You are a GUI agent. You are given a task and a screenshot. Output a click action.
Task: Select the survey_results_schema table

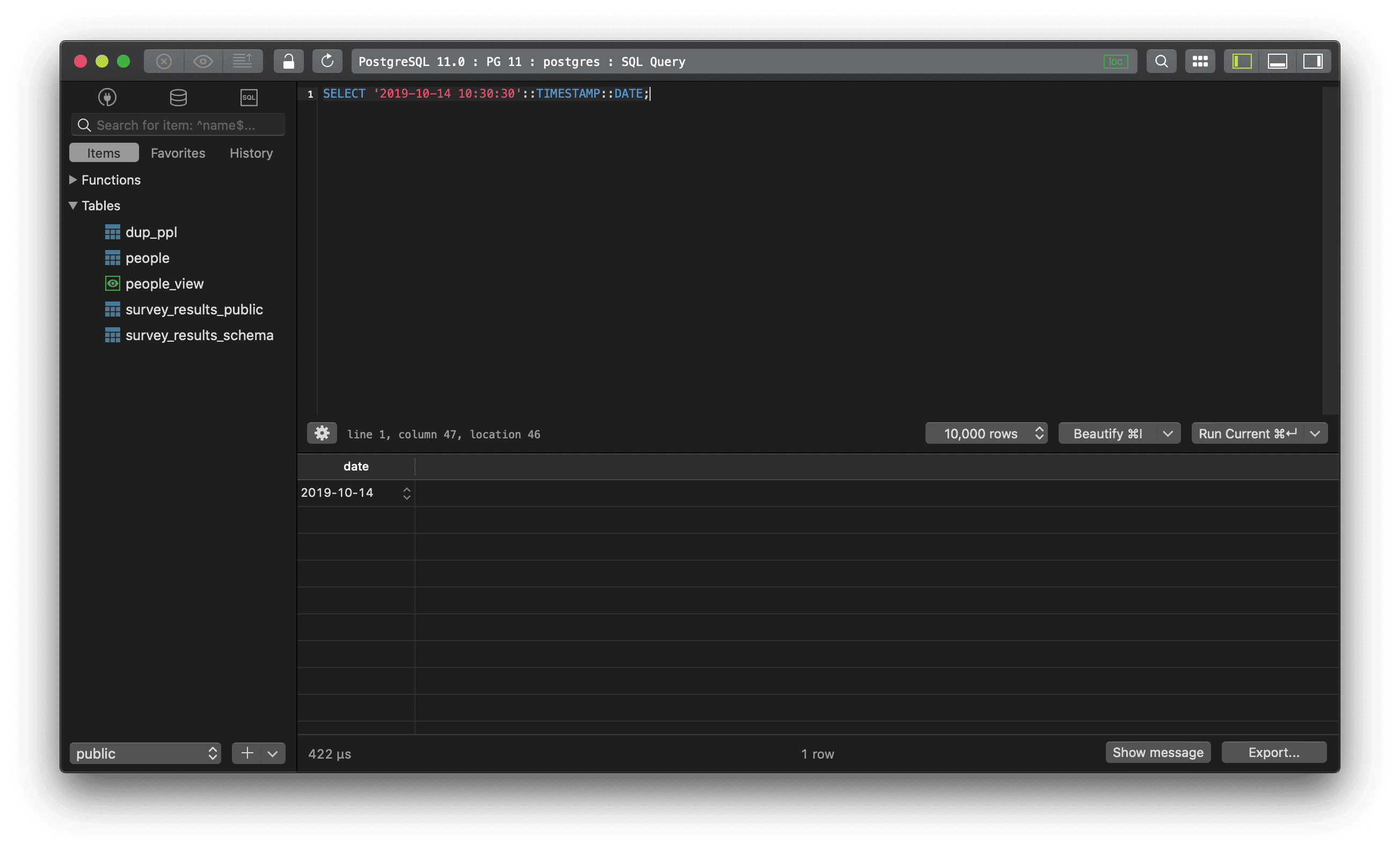pyautogui.click(x=199, y=335)
